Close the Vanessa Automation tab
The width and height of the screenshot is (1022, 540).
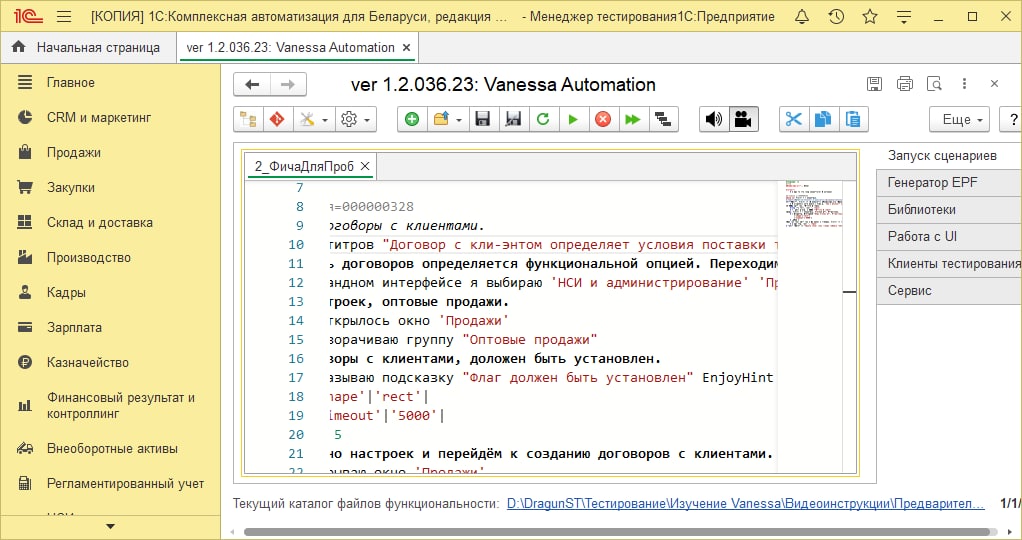[x=406, y=48]
